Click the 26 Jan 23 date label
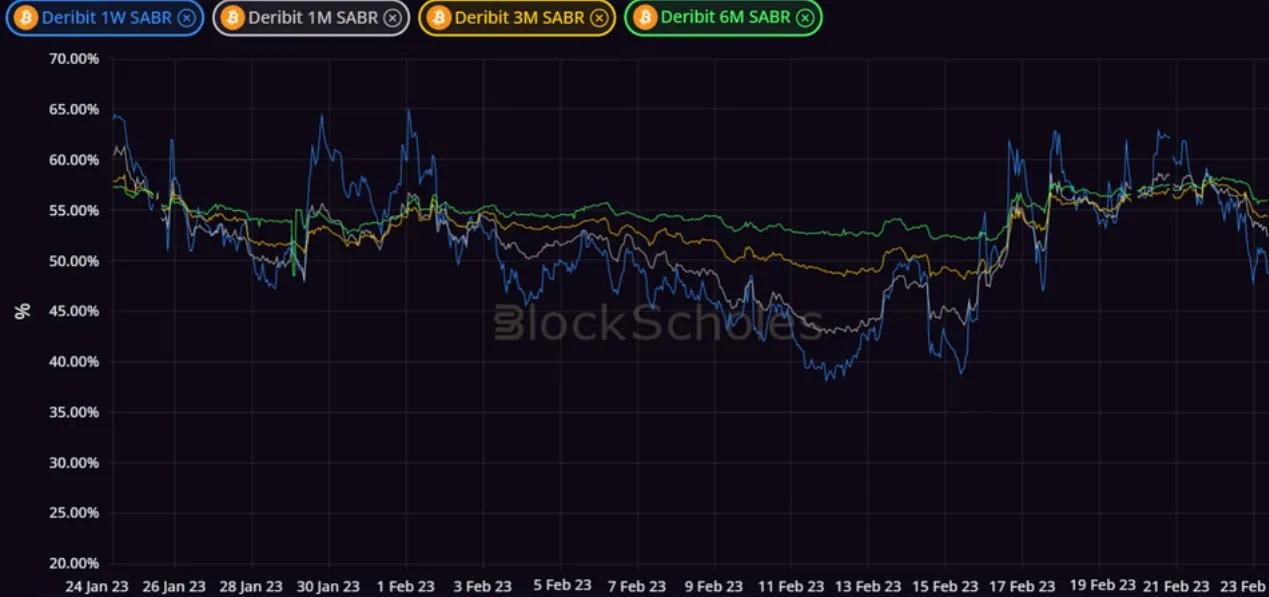The width and height of the screenshot is (1269, 597). (174, 587)
